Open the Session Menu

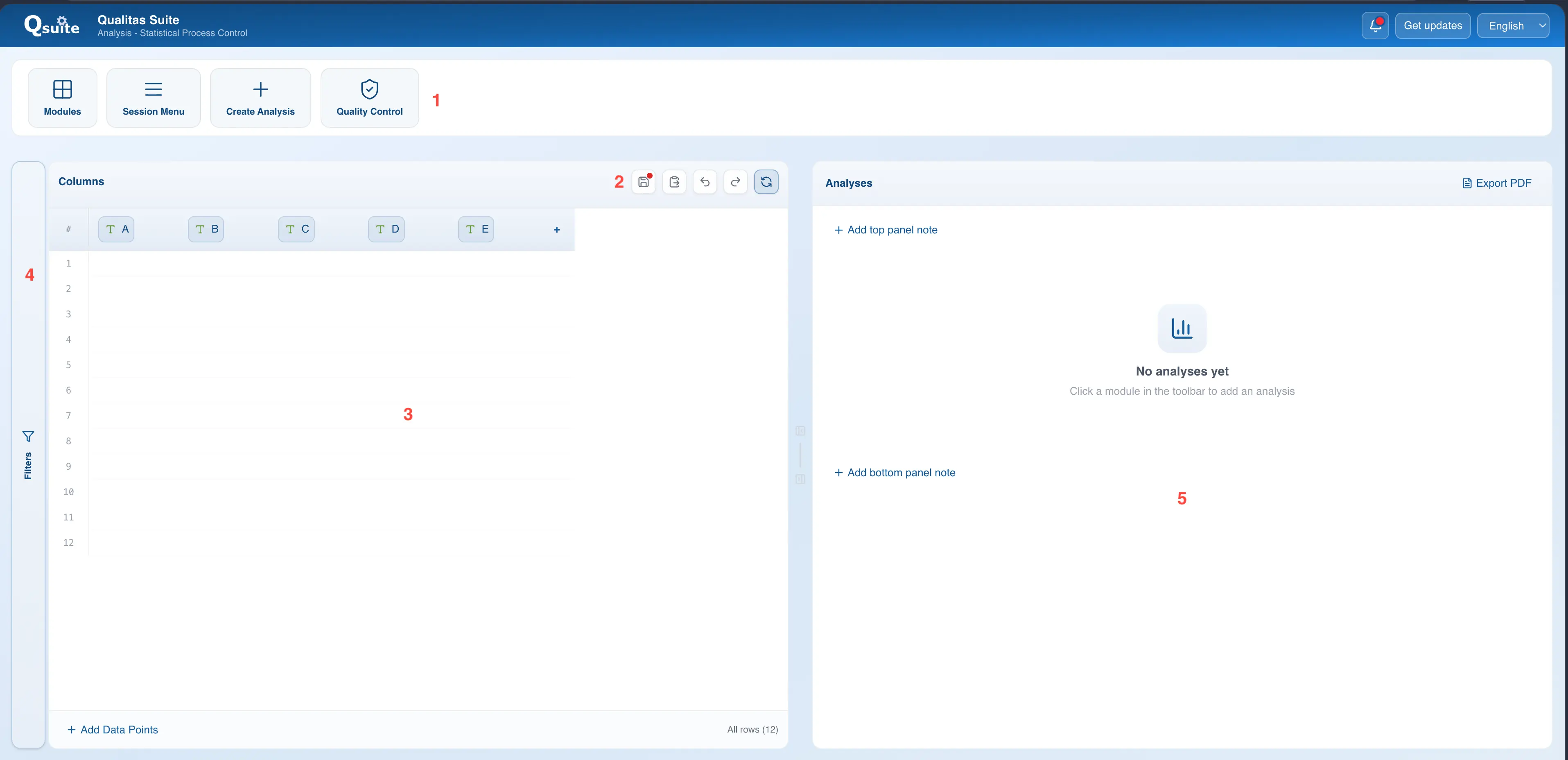[154, 97]
